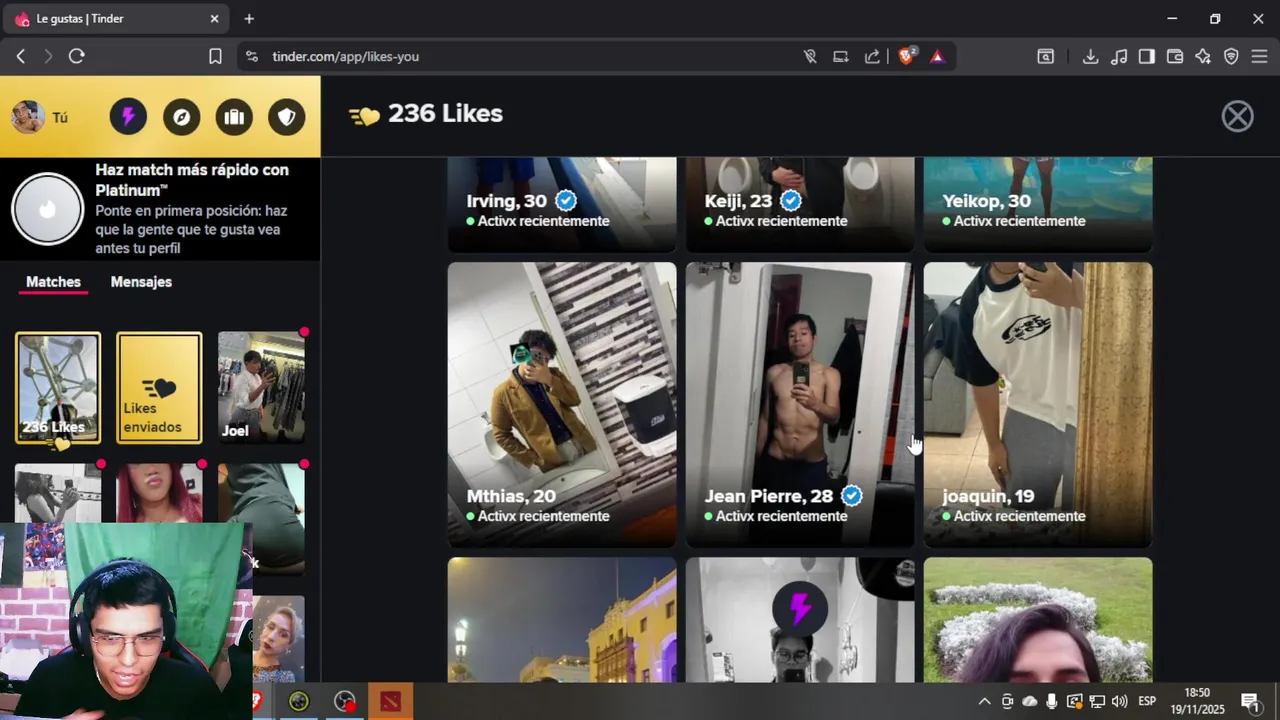Open the 236 Likes tile
This screenshot has height=720, width=1280.
point(58,388)
